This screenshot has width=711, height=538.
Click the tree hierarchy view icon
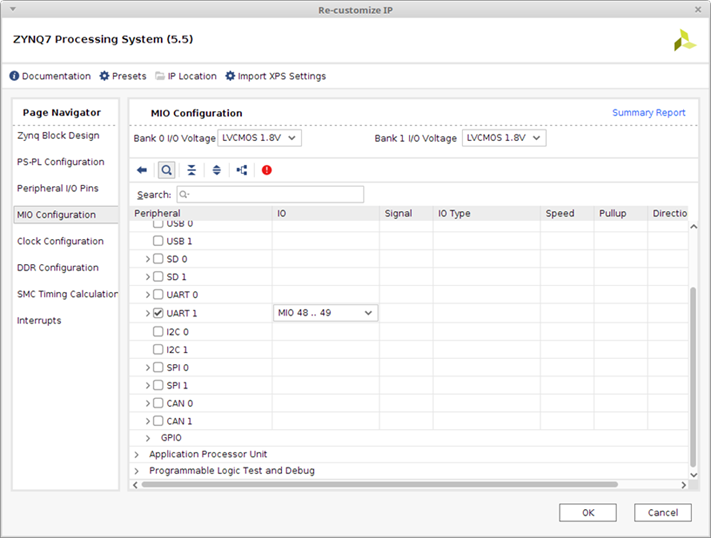click(x=242, y=170)
